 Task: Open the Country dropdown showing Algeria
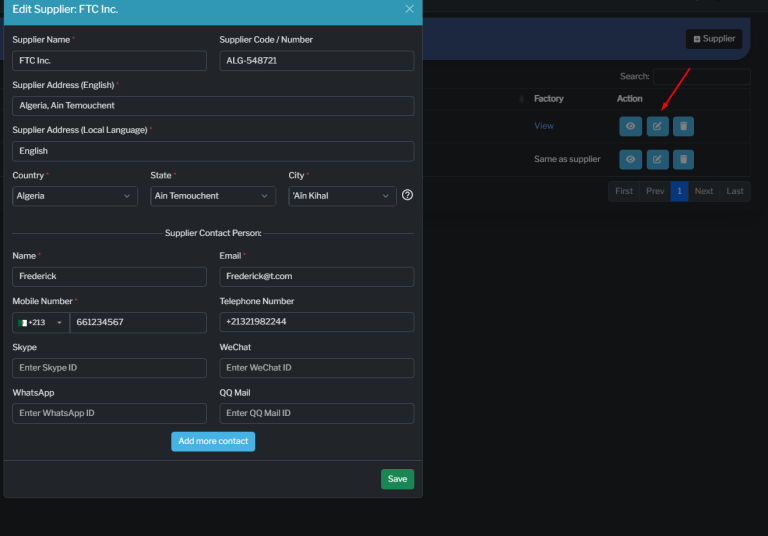click(x=75, y=196)
